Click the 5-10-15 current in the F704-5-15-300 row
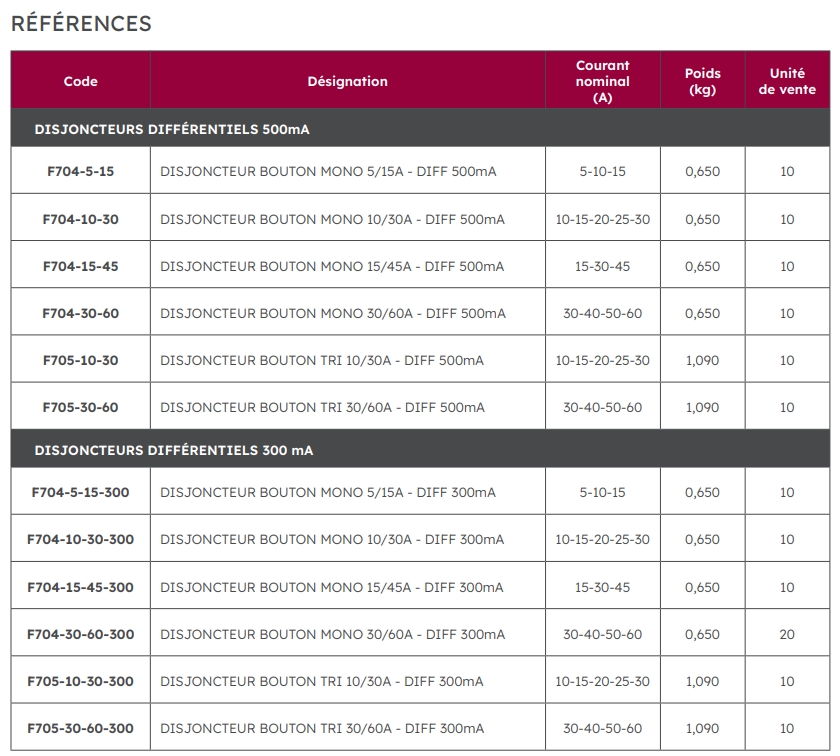 602,492
